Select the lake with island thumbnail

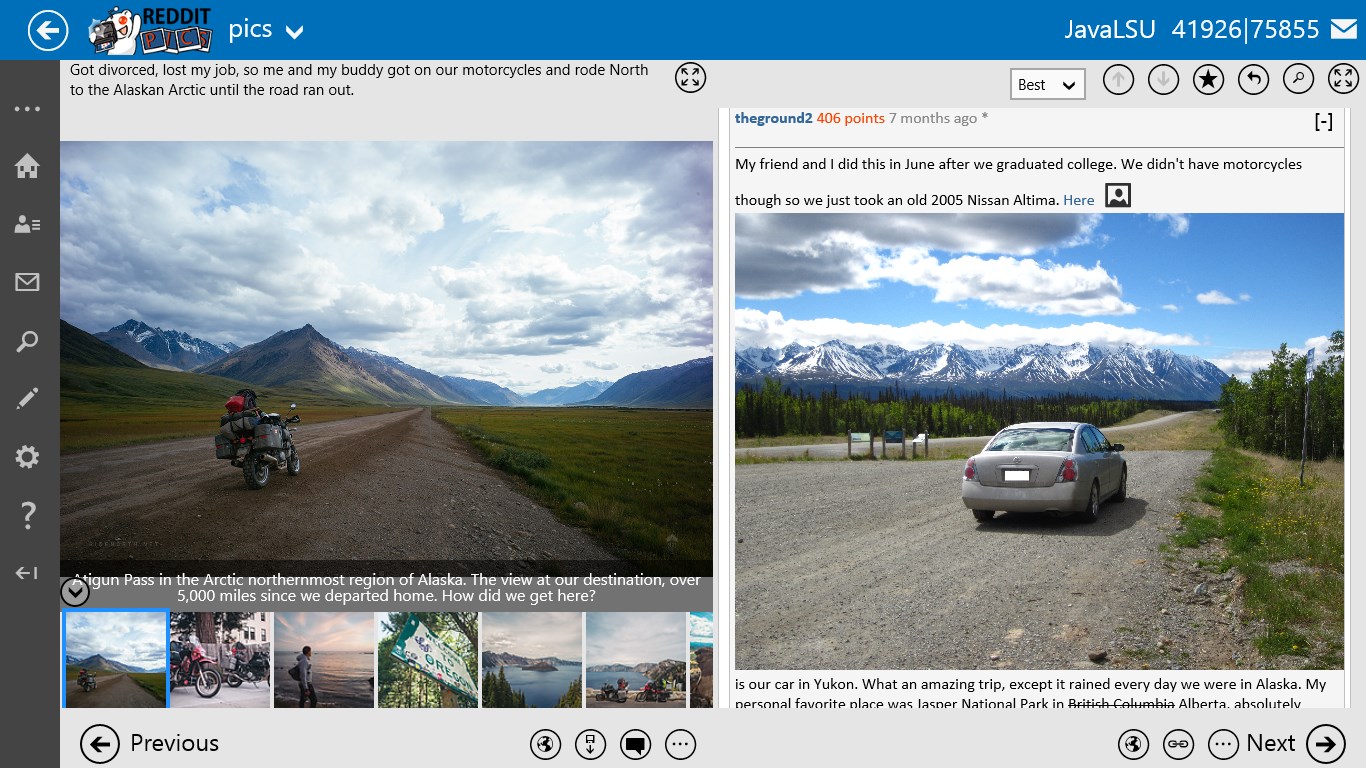pos(532,660)
